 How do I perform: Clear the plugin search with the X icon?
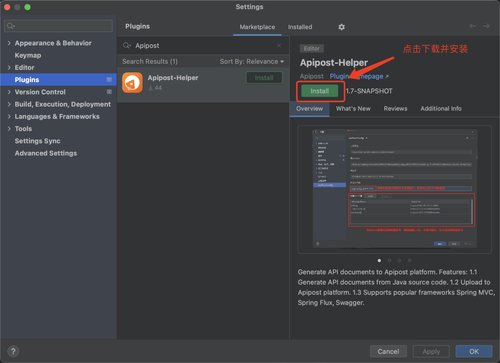tap(279, 45)
